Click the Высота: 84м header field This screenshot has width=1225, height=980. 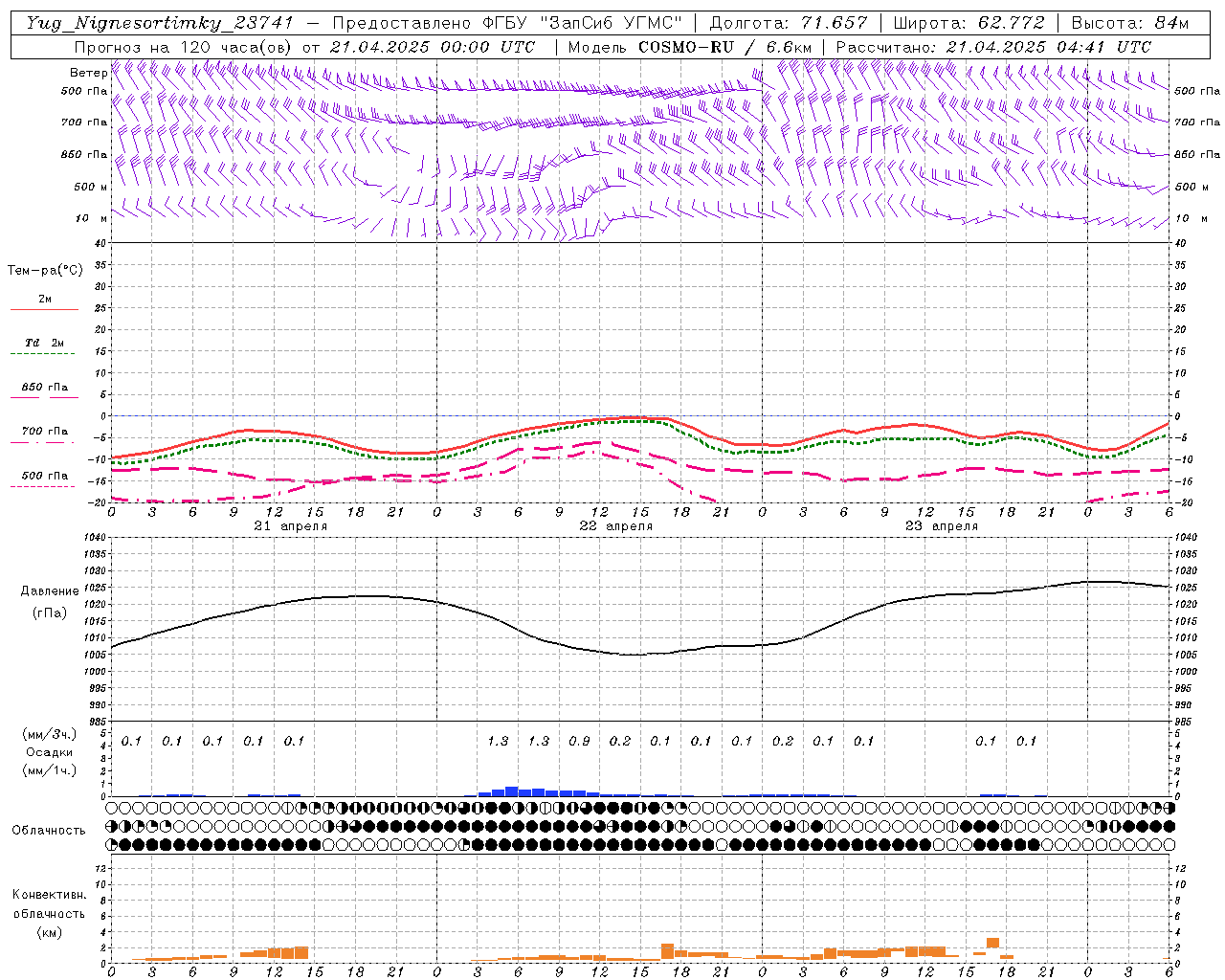[x=1130, y=23]
